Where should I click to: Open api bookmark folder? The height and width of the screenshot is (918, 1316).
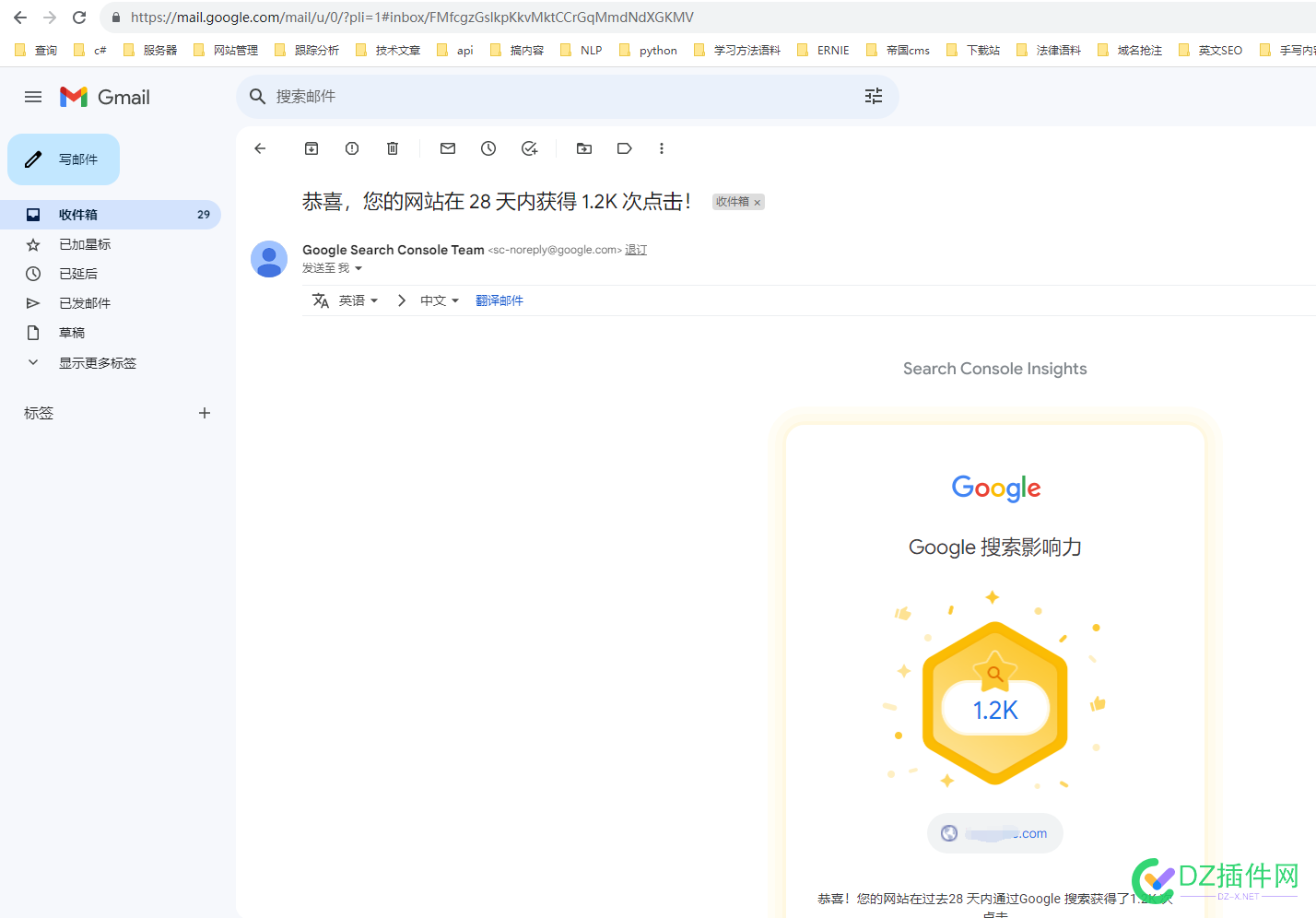pyautogui.click(x=455, y=50)
